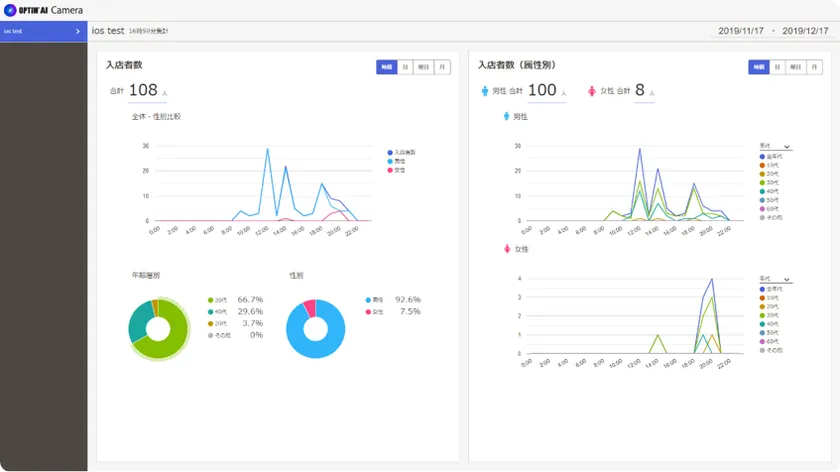Switch left panel to 日 view tab

point(405,67)
